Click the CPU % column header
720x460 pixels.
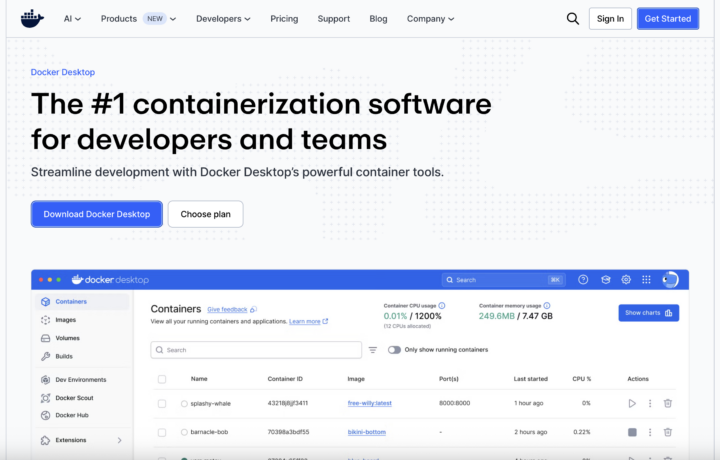click(x=581, y=379)
